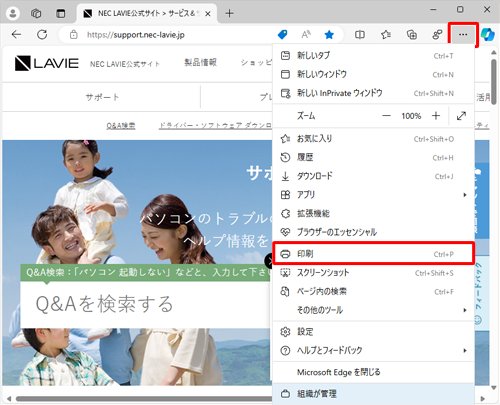Close the NEC LAVIE tab
This screenshot has width=500, height=405.
coord(208,14)
